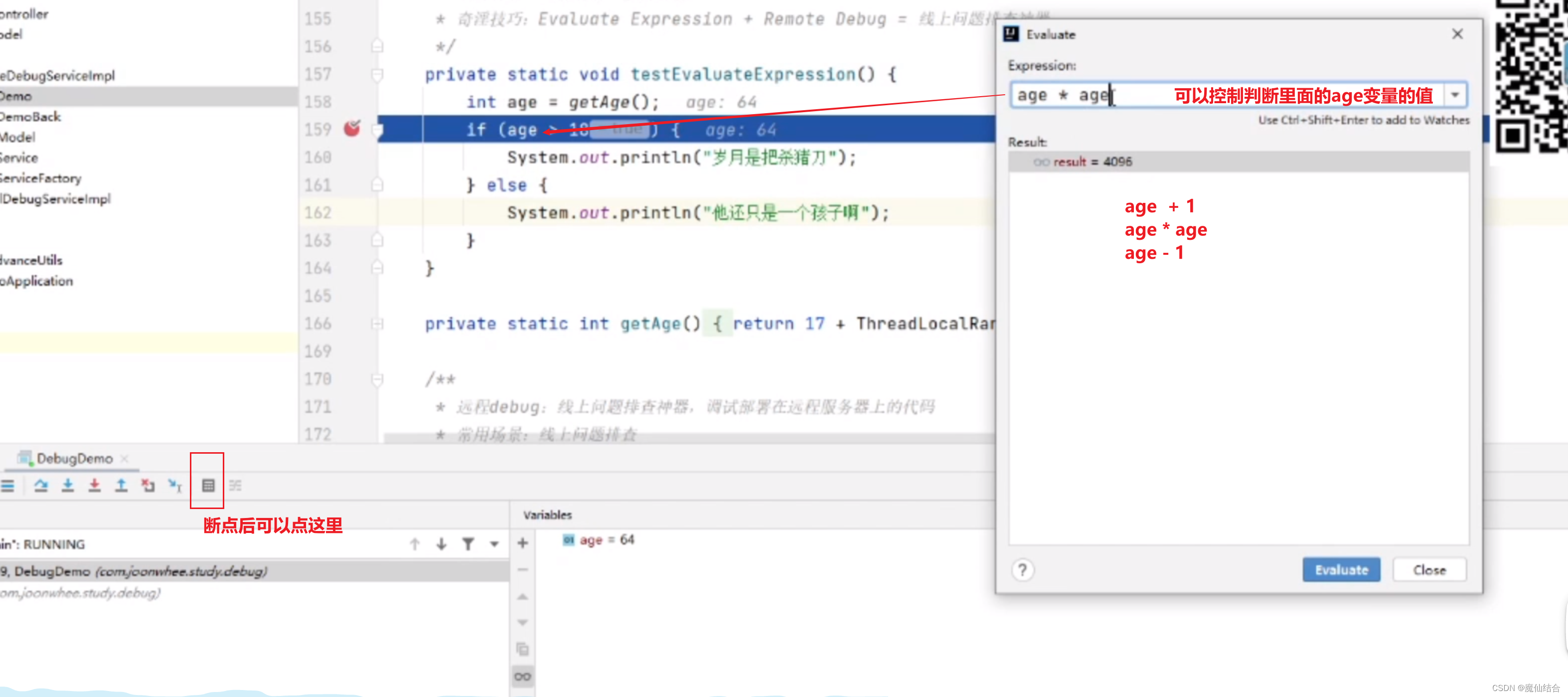Open the thread selector dropdown arrow
The image size is (1568, 697).
pos(494,543)
